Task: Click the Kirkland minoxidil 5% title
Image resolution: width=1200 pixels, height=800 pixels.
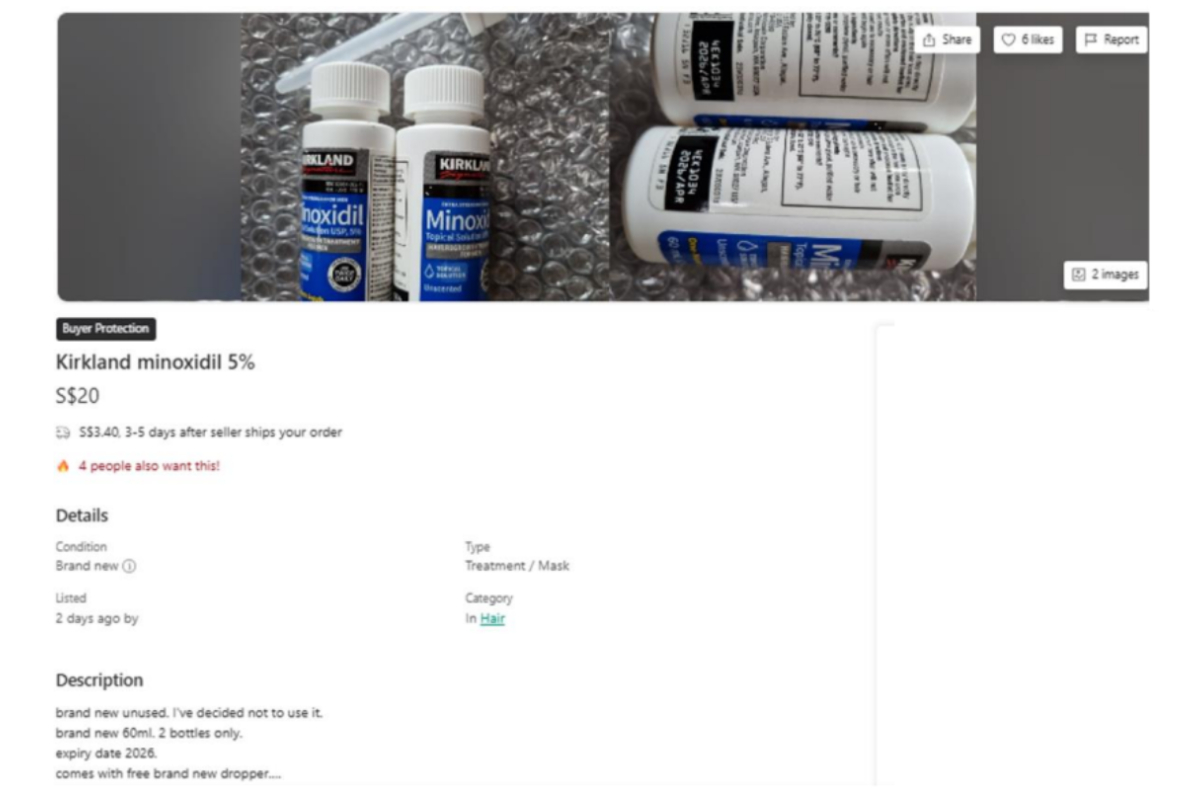Action: click(x=155, y=363)
